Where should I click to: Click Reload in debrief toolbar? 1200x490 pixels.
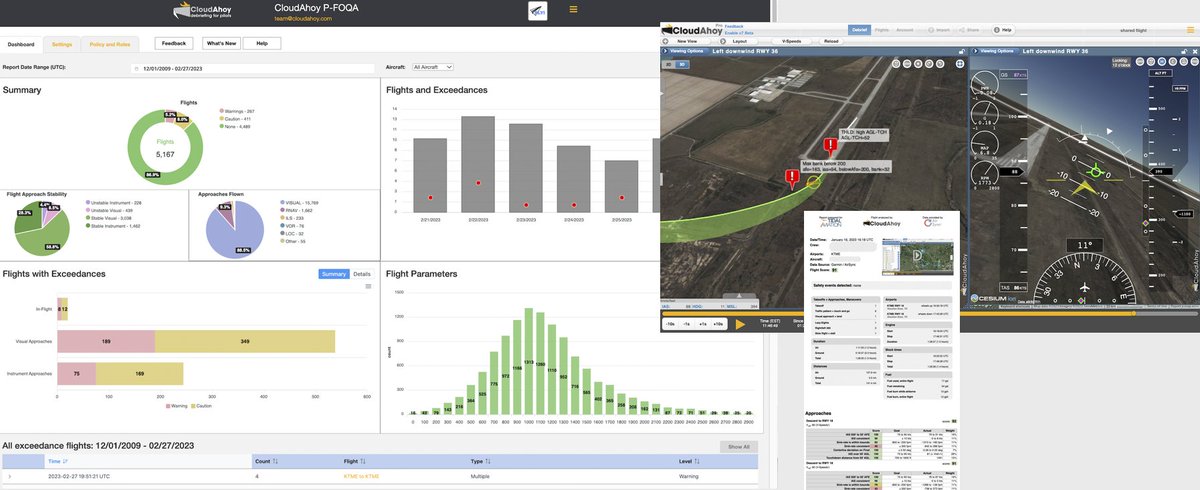coord(830,41)
